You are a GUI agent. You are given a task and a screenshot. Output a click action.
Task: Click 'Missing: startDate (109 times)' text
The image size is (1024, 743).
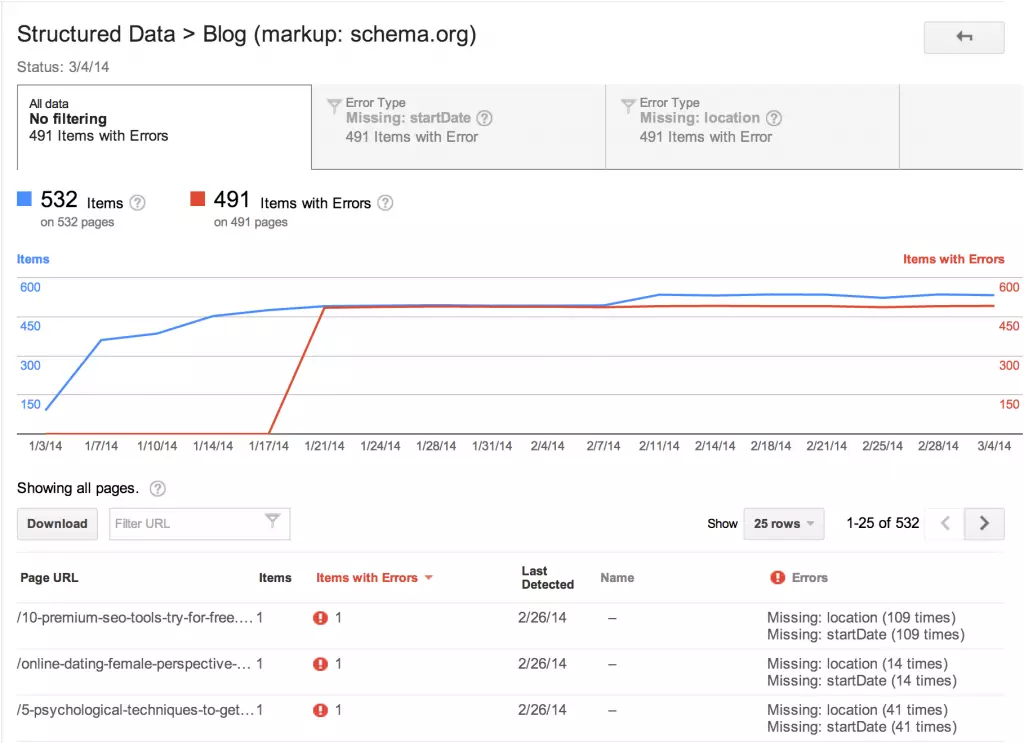point(866,635)
